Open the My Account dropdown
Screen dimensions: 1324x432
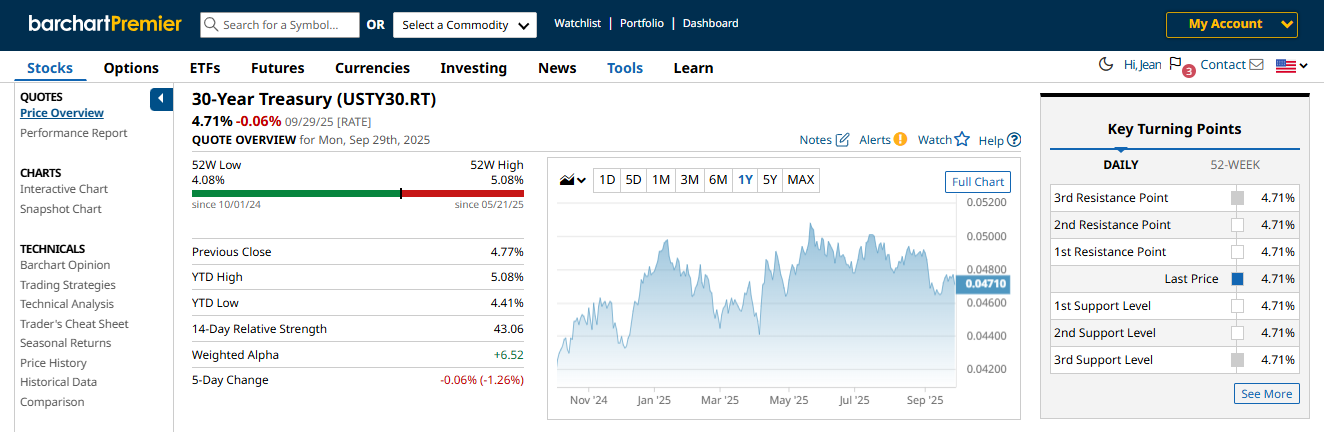(x=1232, y=24)
